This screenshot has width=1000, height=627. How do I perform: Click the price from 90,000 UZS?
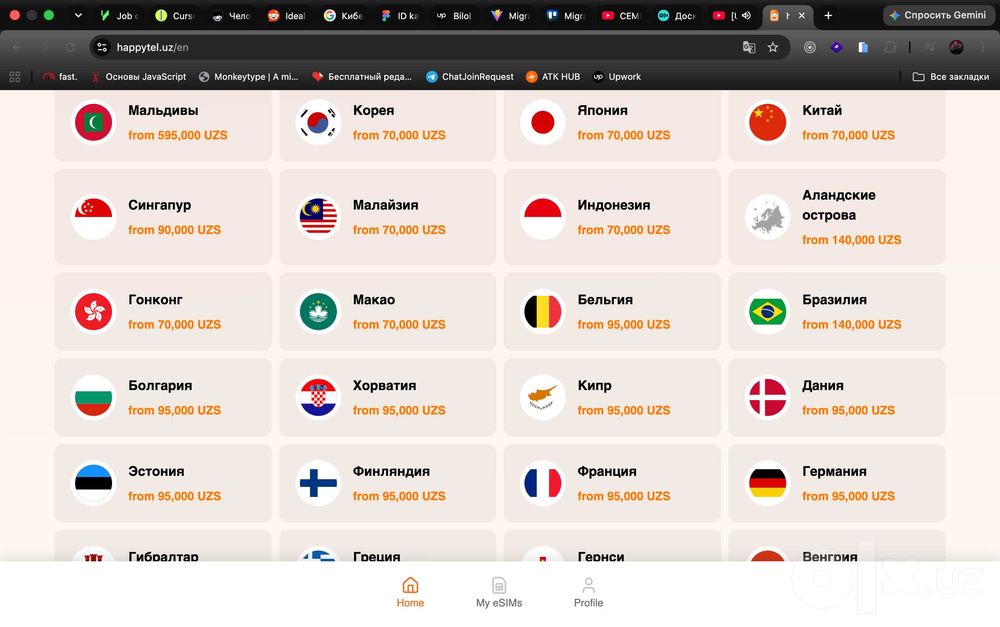175,230
